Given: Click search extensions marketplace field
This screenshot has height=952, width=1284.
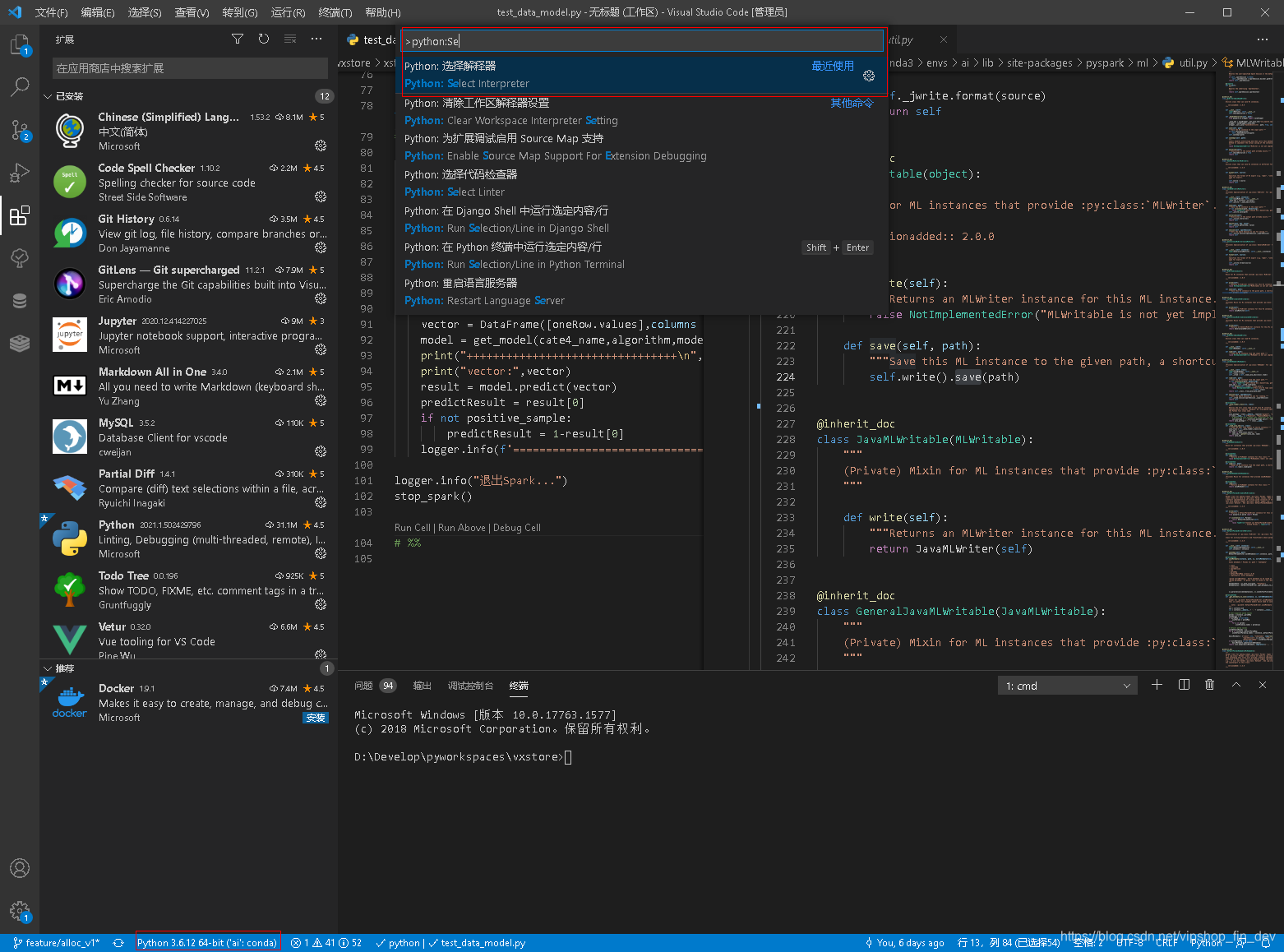Looking at the screenshot, I should tap(190, 68).
